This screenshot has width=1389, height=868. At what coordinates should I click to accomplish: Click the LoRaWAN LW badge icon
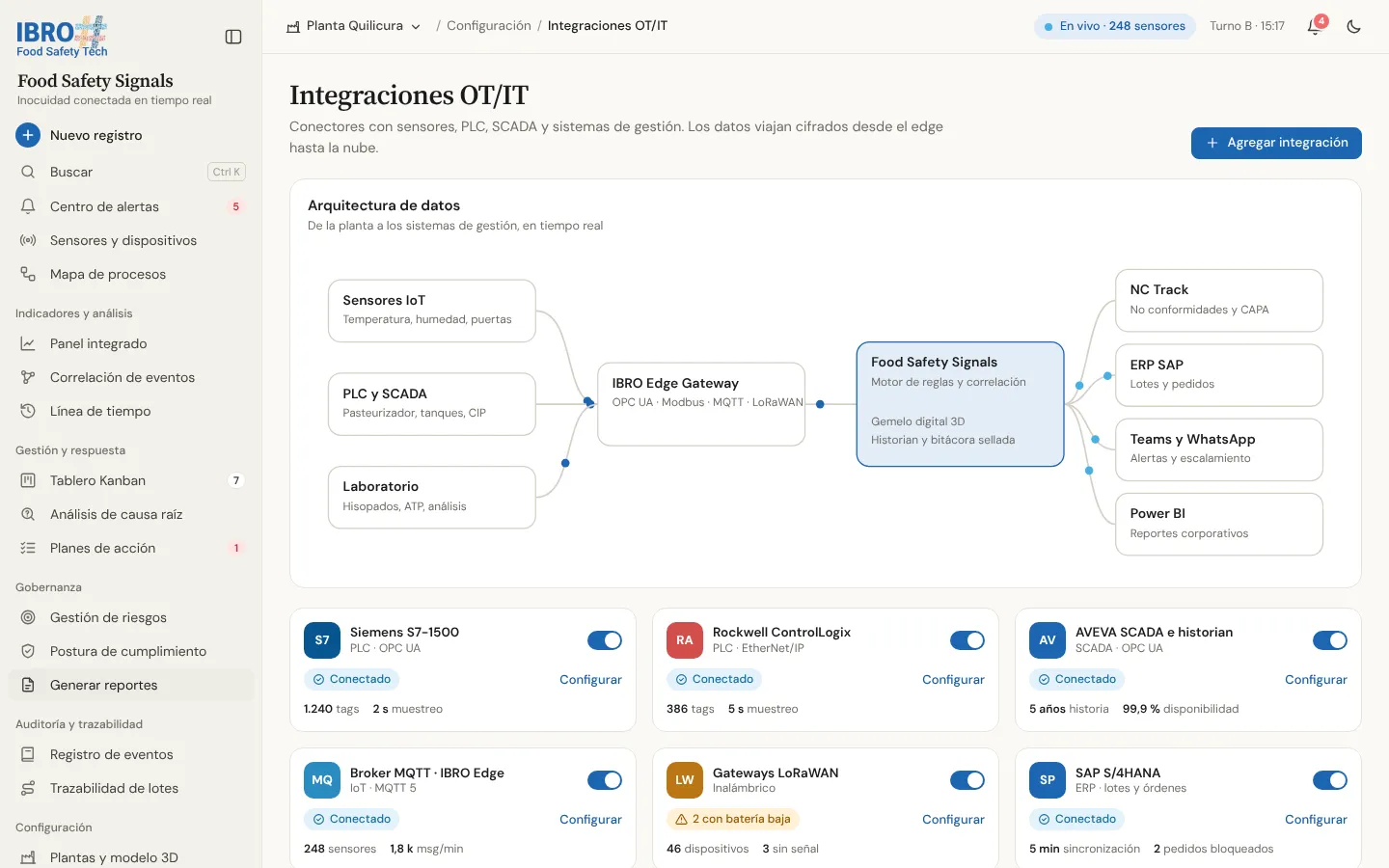pos(685,780)
